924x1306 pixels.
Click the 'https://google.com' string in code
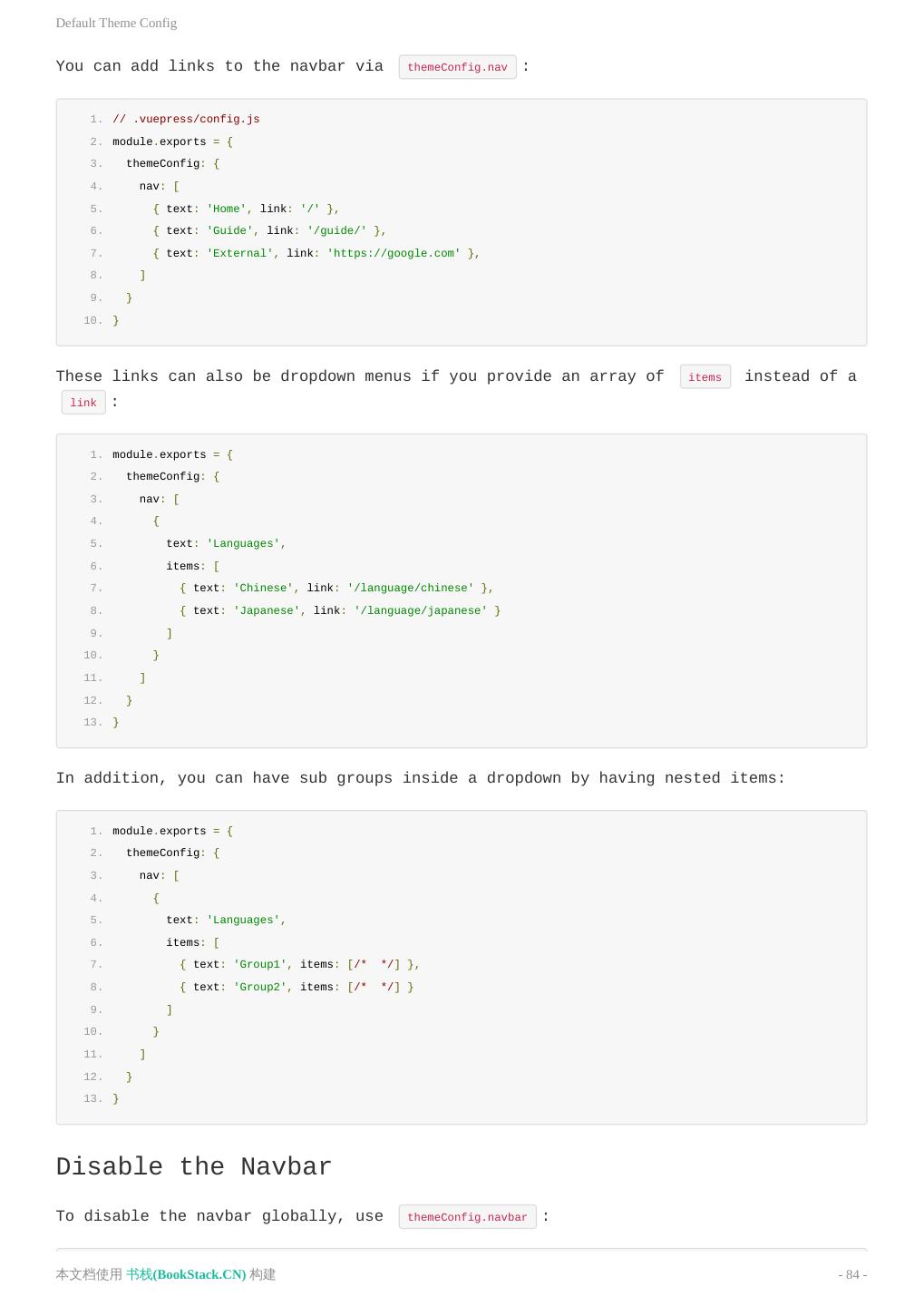394,253
